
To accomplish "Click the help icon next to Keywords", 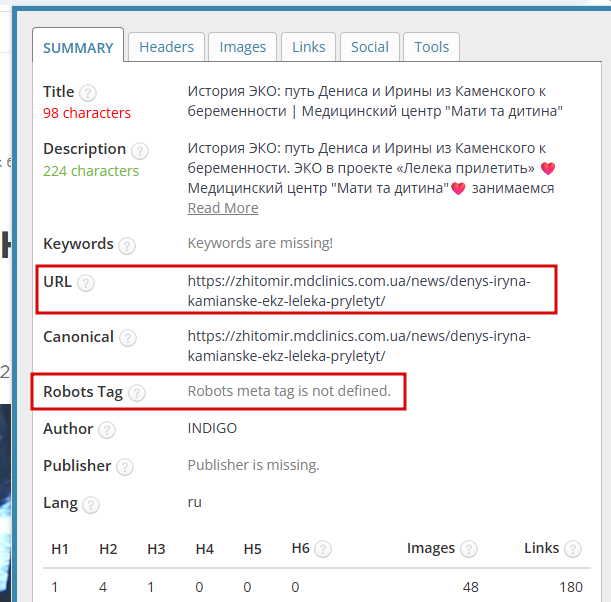I will [127, 246].
